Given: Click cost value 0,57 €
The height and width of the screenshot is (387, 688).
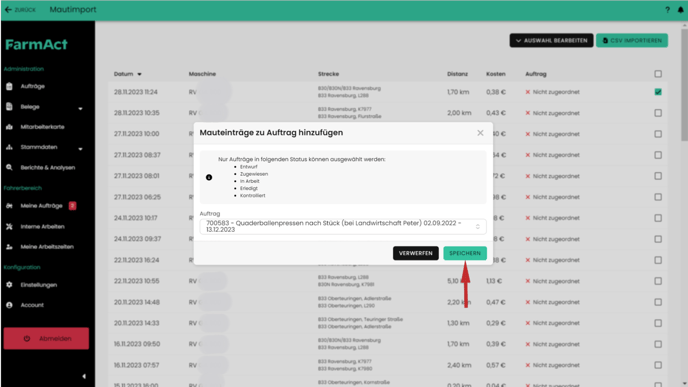Looking at the screenshot, I should click(496, 365).
